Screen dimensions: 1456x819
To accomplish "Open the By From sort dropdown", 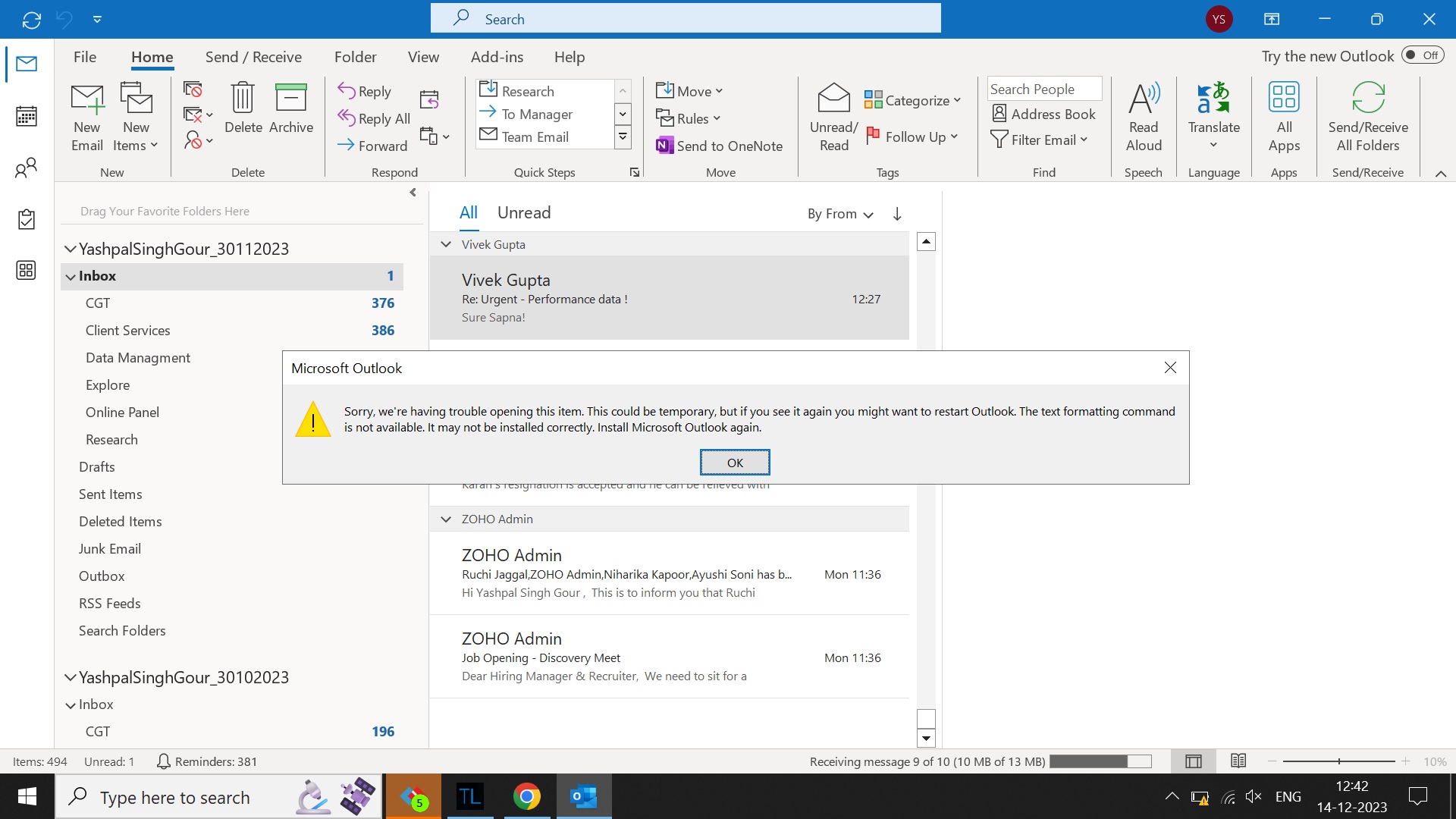I will pyautogui.click(x=840, y=214).
